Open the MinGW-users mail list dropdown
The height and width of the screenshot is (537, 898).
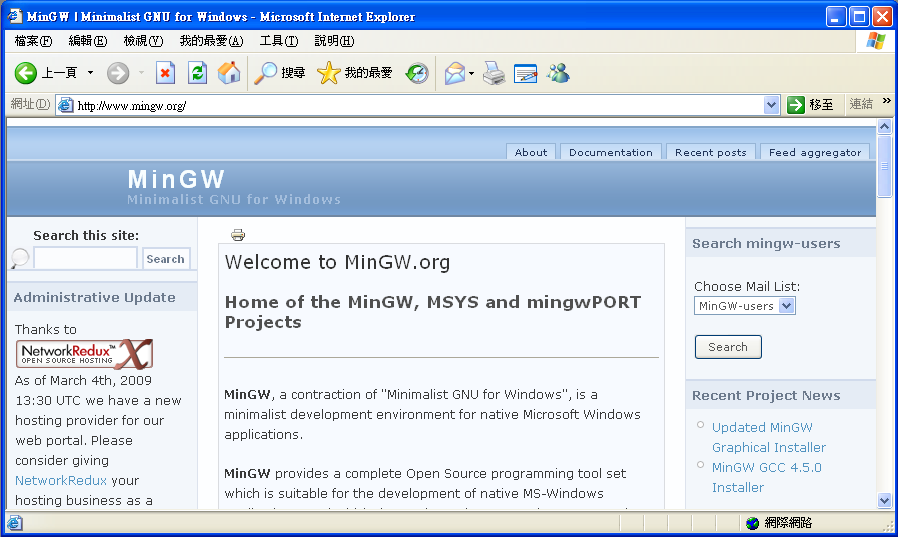point(745,306)
